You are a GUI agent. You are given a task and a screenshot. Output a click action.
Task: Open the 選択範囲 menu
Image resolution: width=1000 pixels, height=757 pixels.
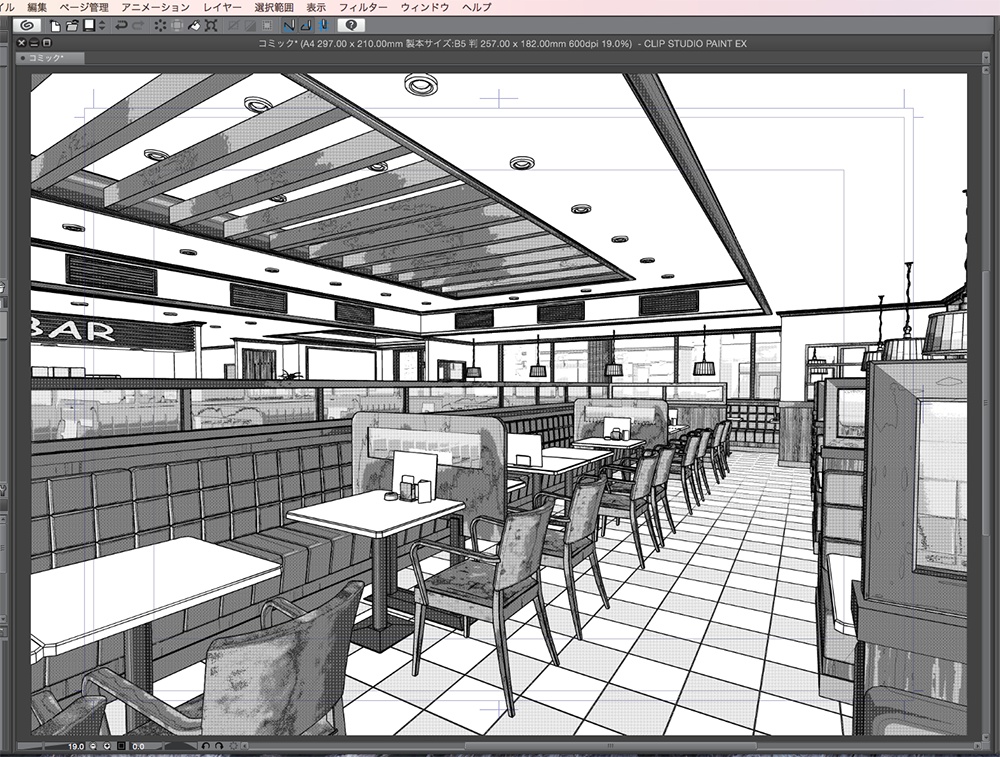[x=274, y=8]
